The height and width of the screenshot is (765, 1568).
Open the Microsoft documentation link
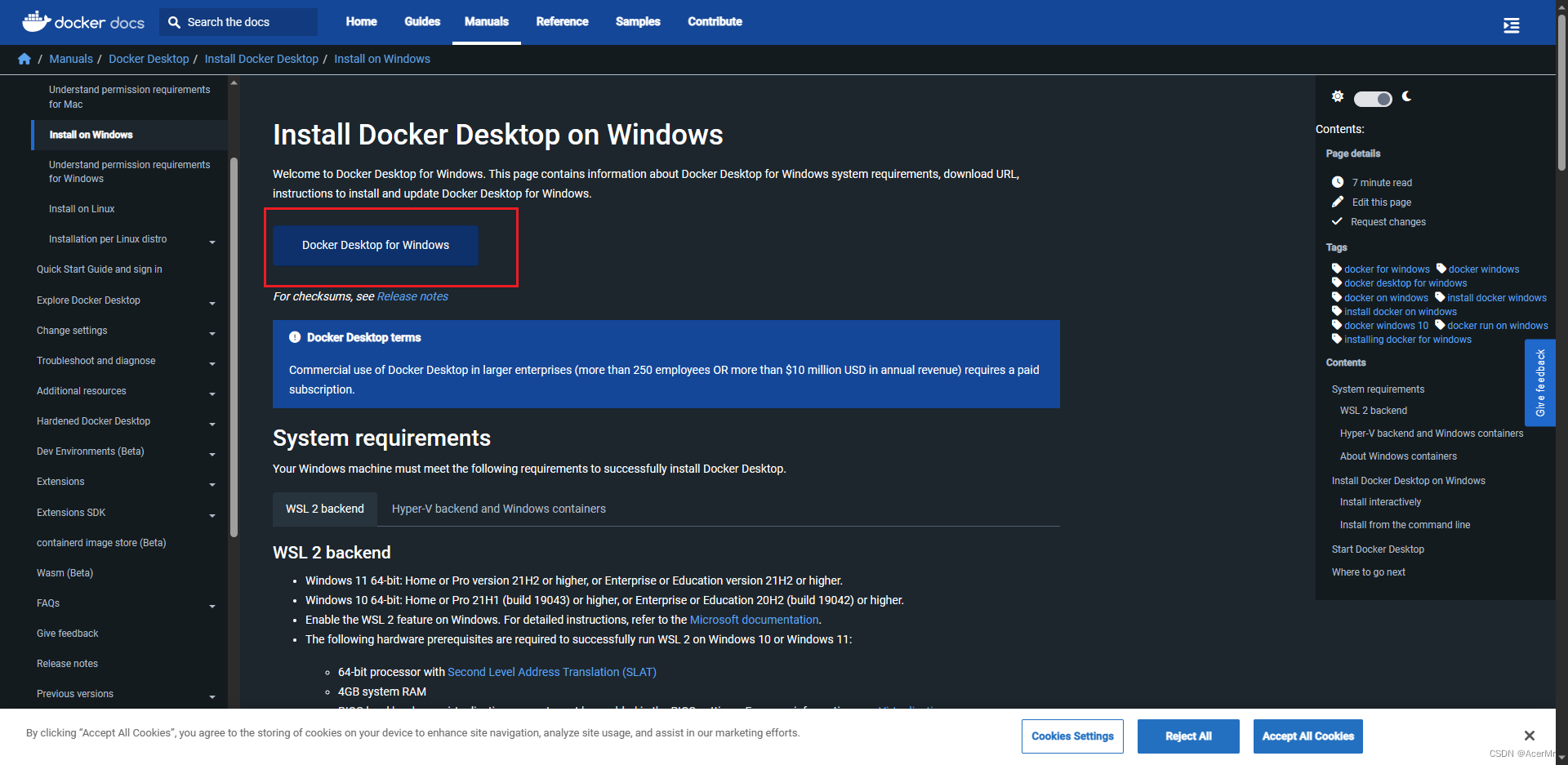754,620
